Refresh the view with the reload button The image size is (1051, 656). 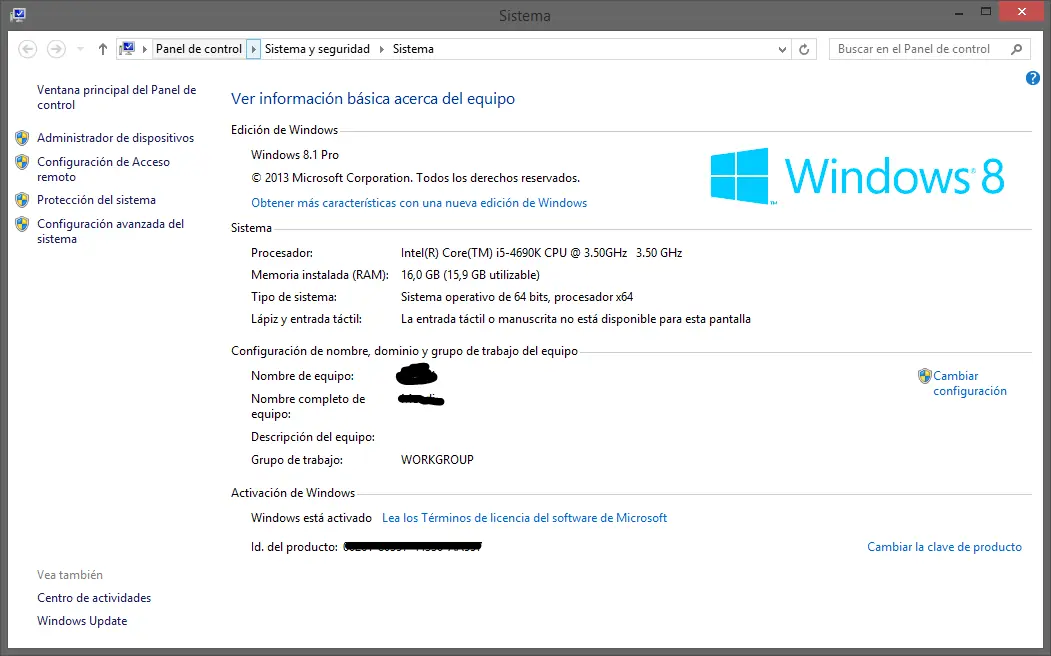[804, 49]
